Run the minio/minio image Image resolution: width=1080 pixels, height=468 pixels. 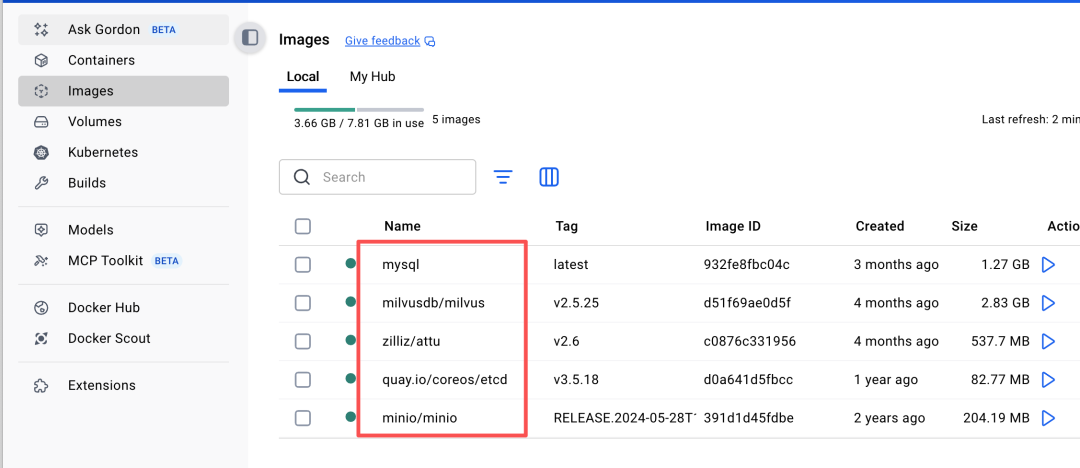point(1048,418)
